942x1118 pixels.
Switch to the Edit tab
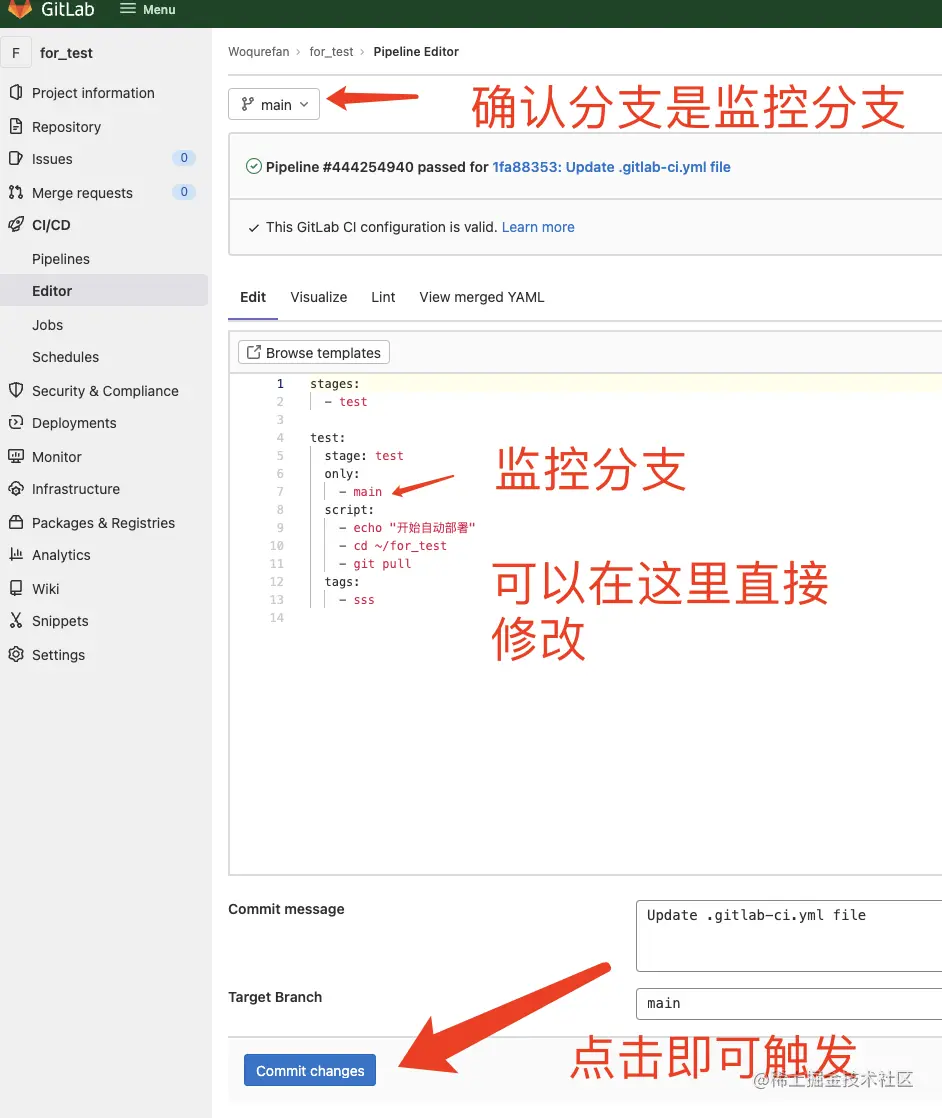[252, 297]
